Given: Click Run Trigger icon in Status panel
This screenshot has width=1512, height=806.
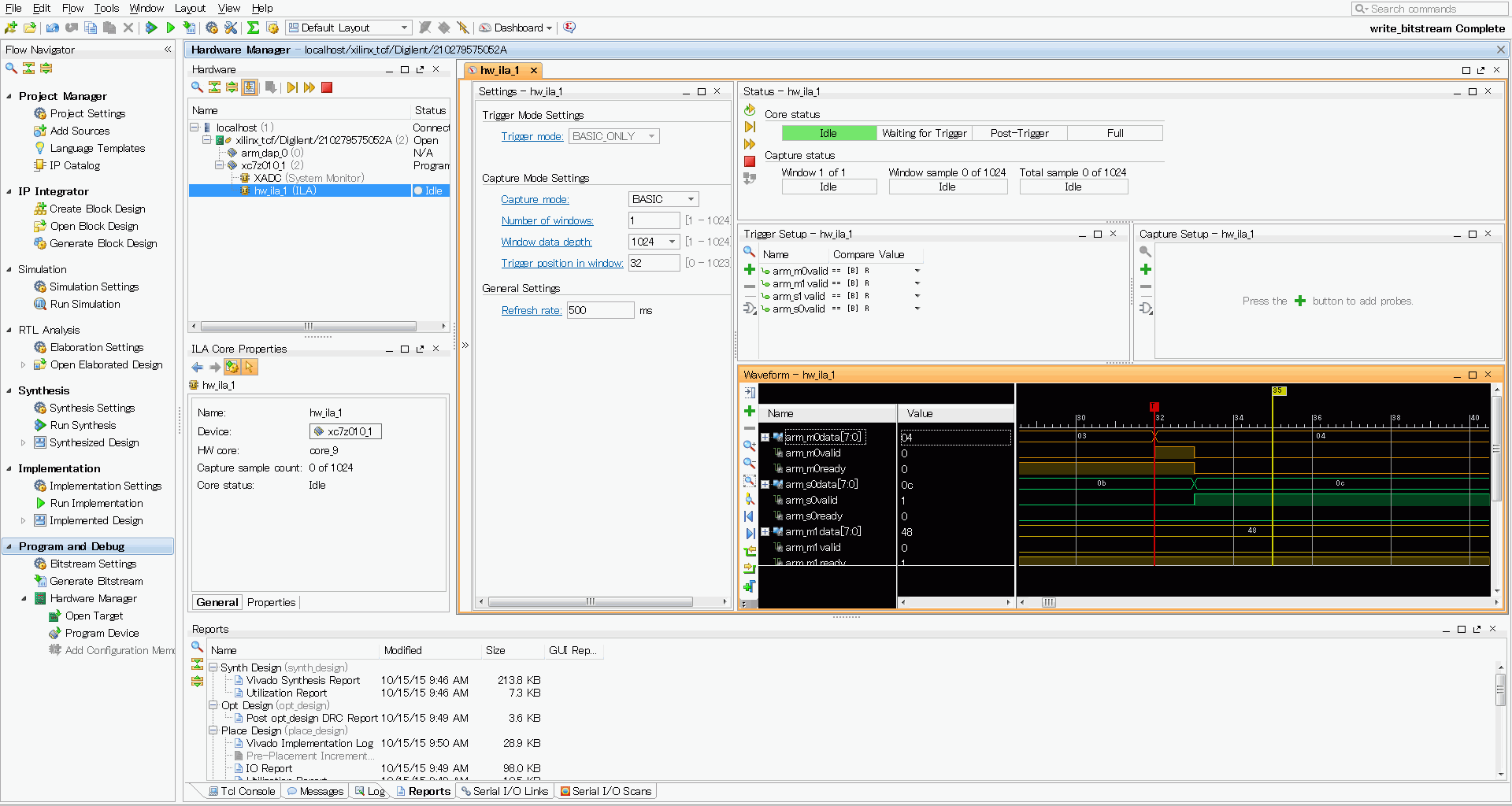Looking at the screenshot, I should coord(750,127).
